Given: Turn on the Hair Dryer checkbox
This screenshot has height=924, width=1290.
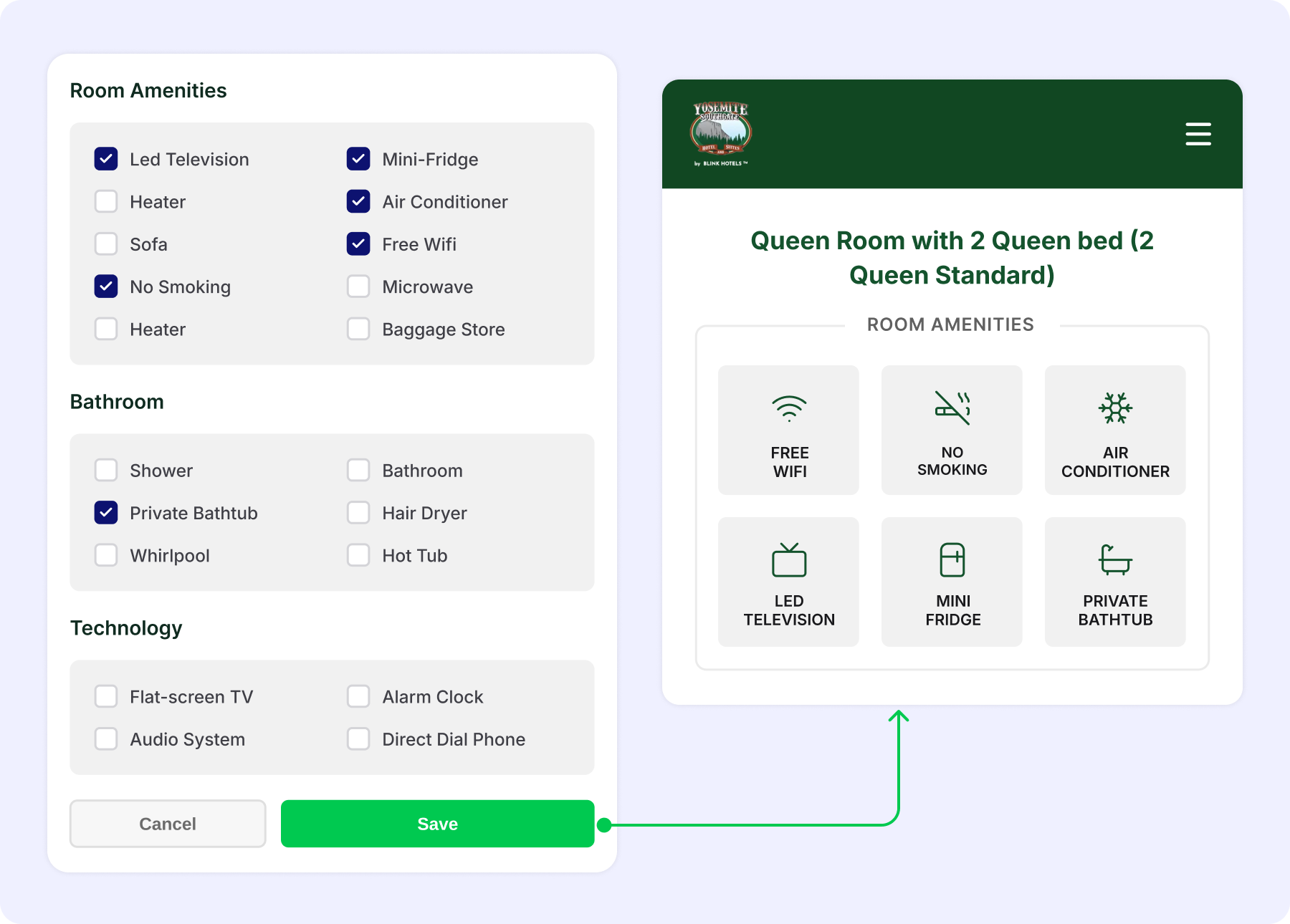Looking at the screenshot, I should [358, 512].
